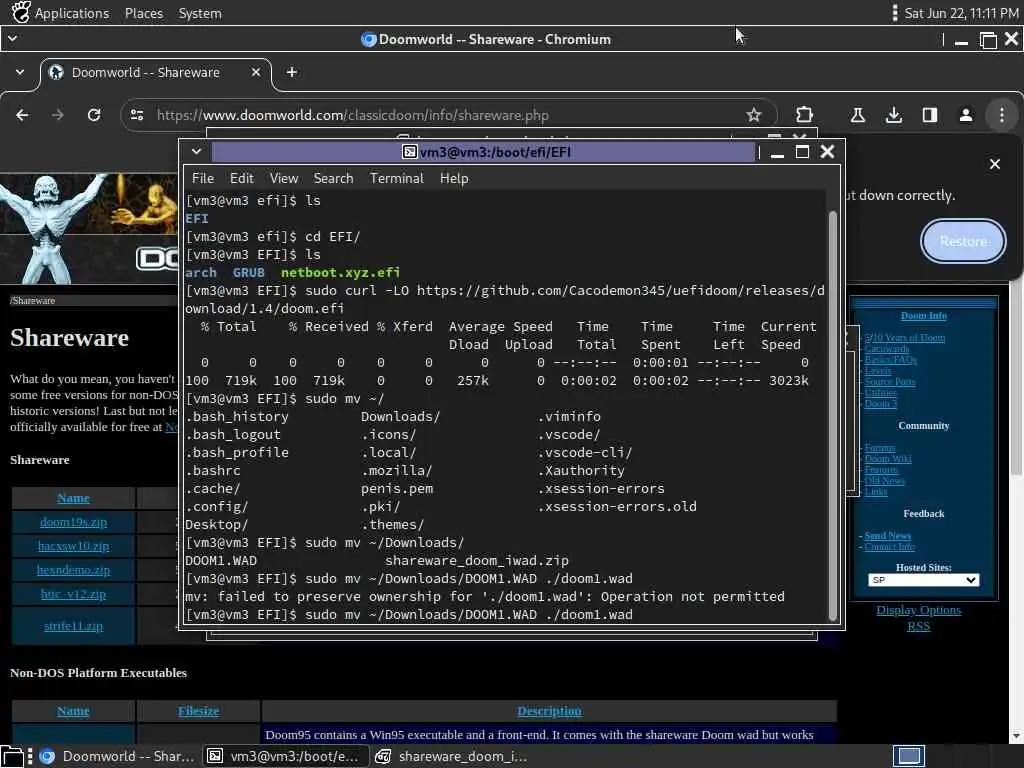Open the Places menu
This screenshot has height=768, width=1024.
click(x=144, y=13)
